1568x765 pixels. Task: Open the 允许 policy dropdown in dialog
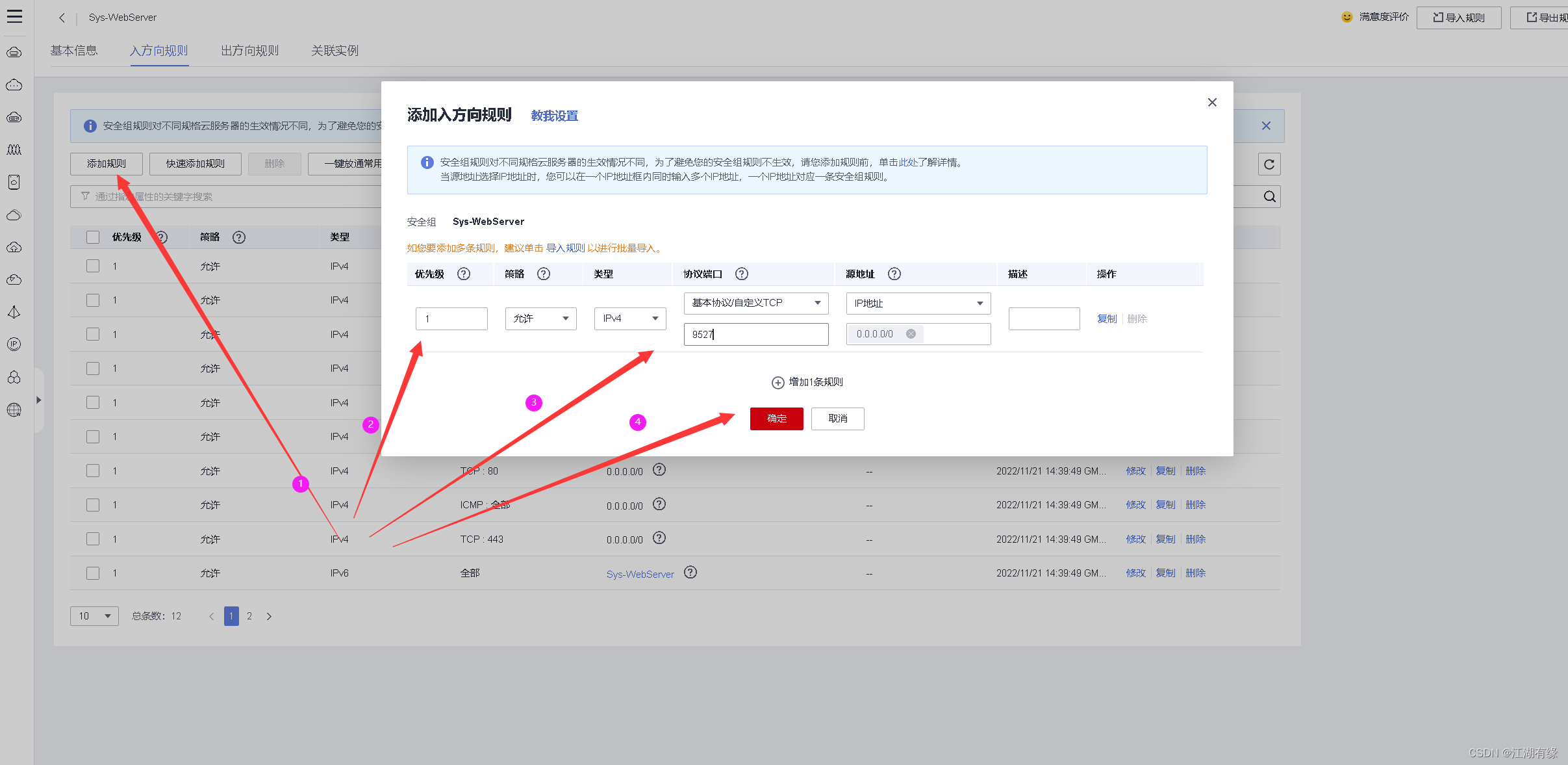click(x=540, y=318)
